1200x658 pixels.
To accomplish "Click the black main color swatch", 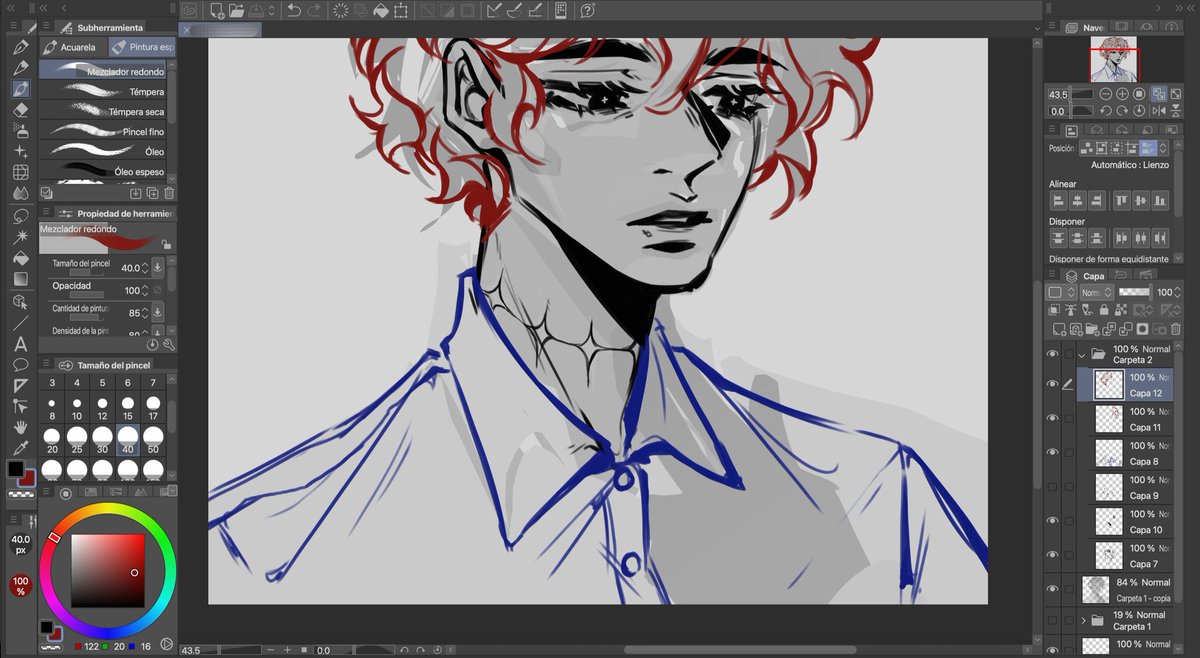I will [17, 469].
